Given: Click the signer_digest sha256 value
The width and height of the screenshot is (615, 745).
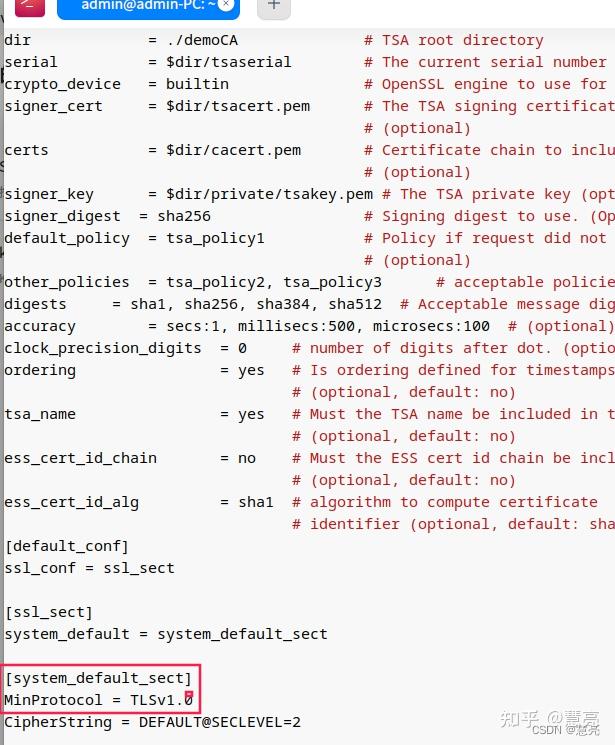Looking at the screenshot, I should [x=184, y=216].
